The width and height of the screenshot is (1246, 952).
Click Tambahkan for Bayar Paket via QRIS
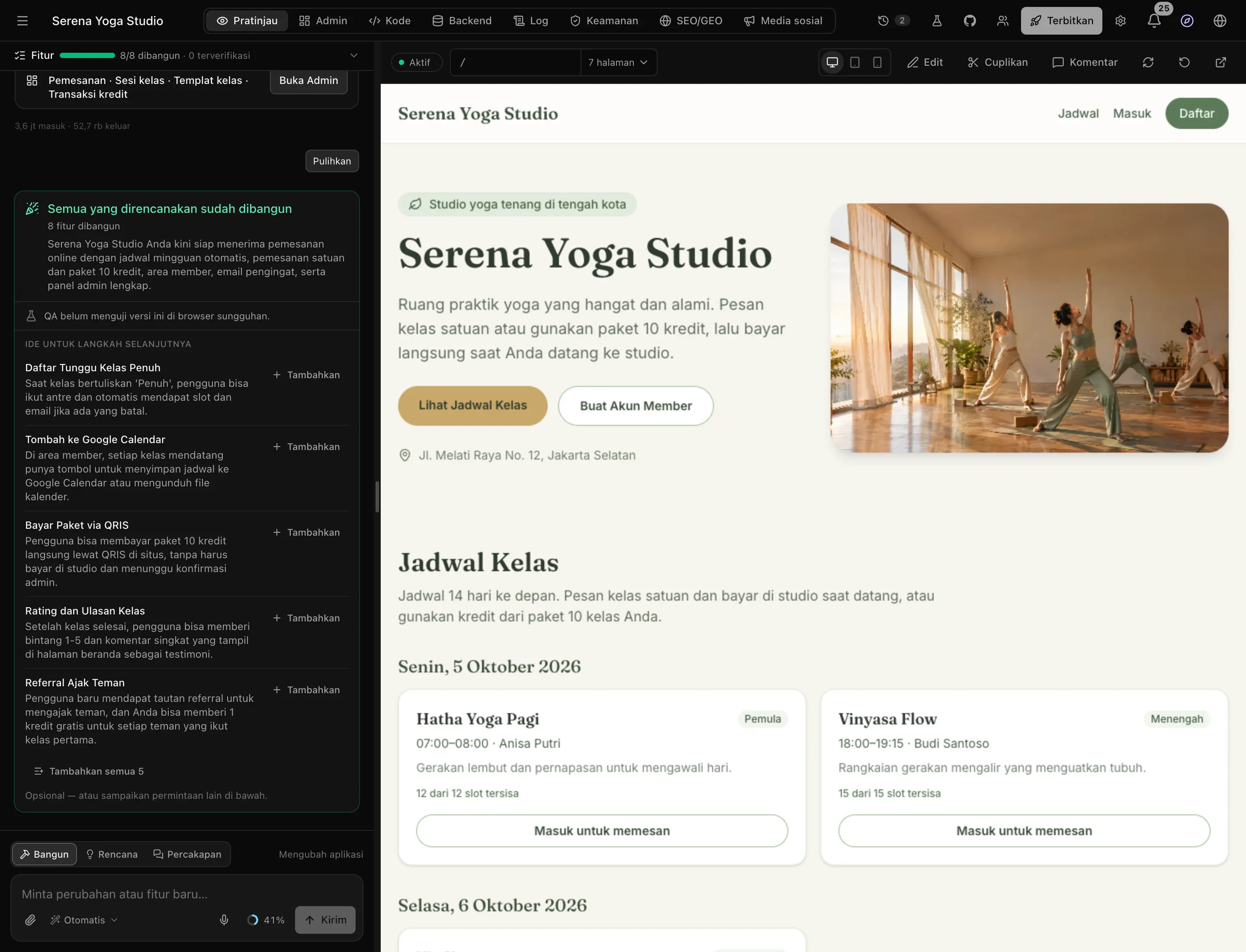[307, 533]
